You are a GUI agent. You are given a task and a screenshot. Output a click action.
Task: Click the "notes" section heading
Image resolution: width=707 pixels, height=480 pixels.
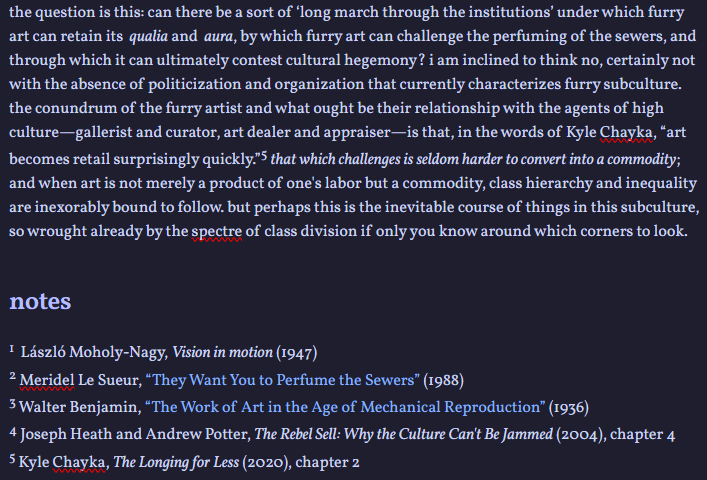(40, 301)
